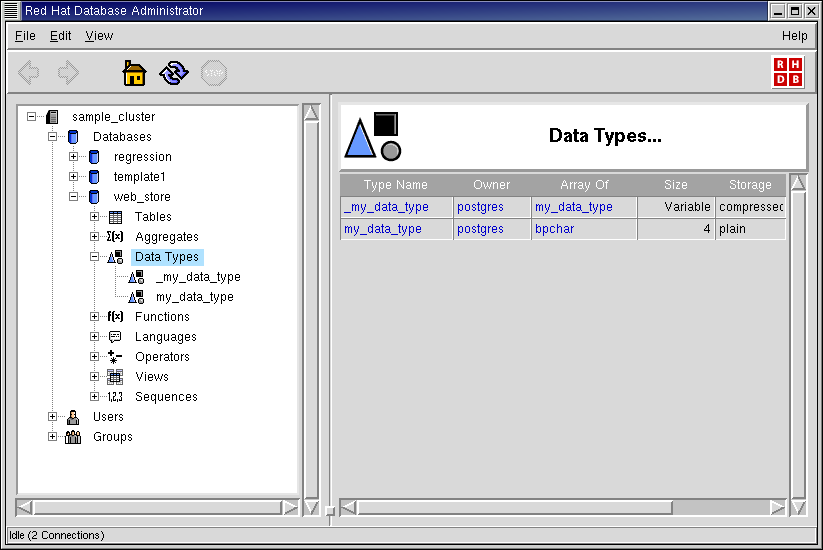
Task: Click the Home toolbar icon
Action: pyautogui.click(x=134, y=73)
